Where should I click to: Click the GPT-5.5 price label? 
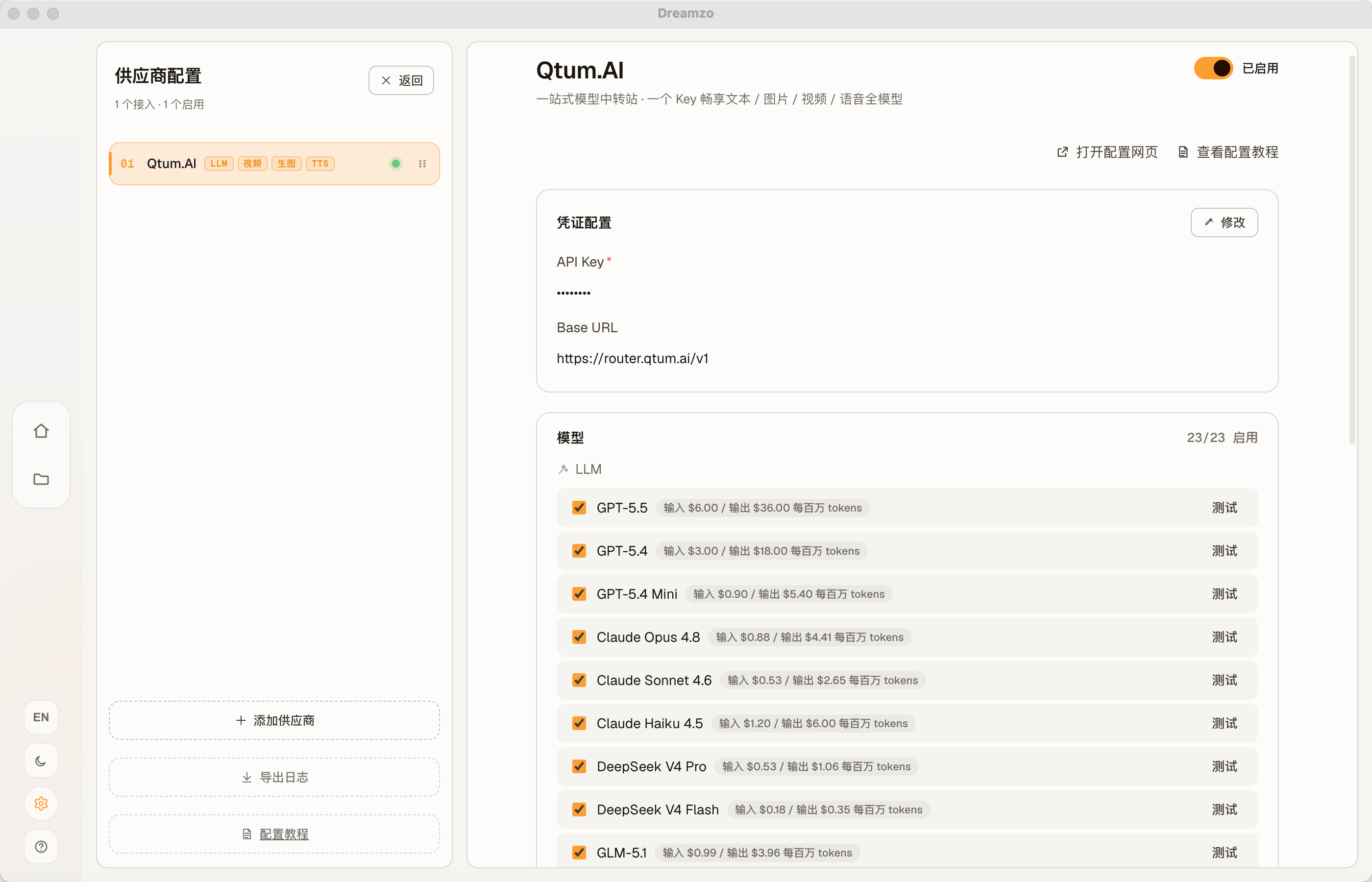[762, 508]
